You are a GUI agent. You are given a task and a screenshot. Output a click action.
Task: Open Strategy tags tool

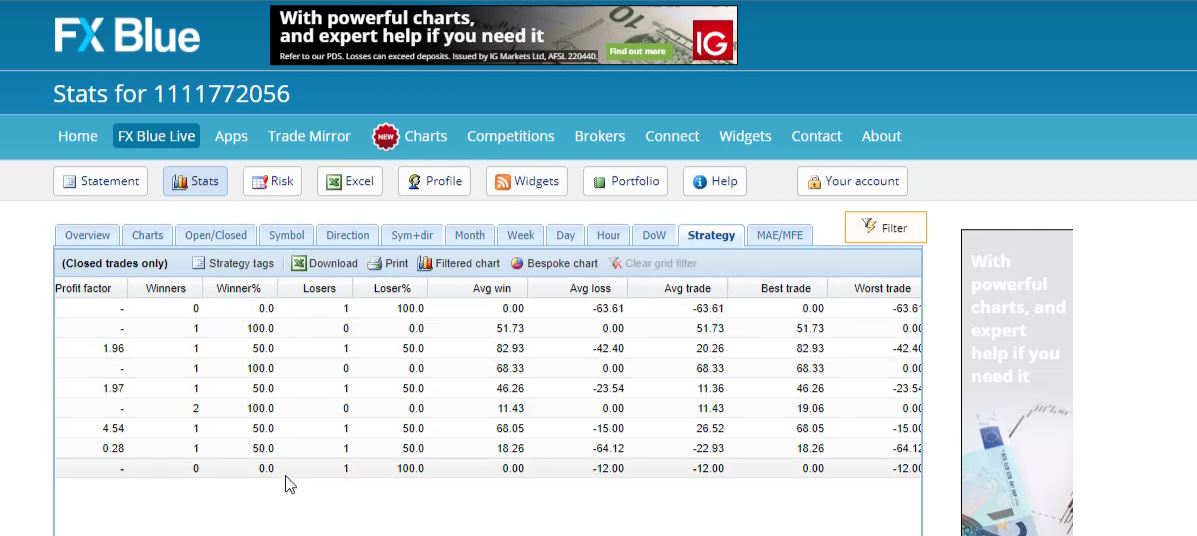[x=232, y=263]
